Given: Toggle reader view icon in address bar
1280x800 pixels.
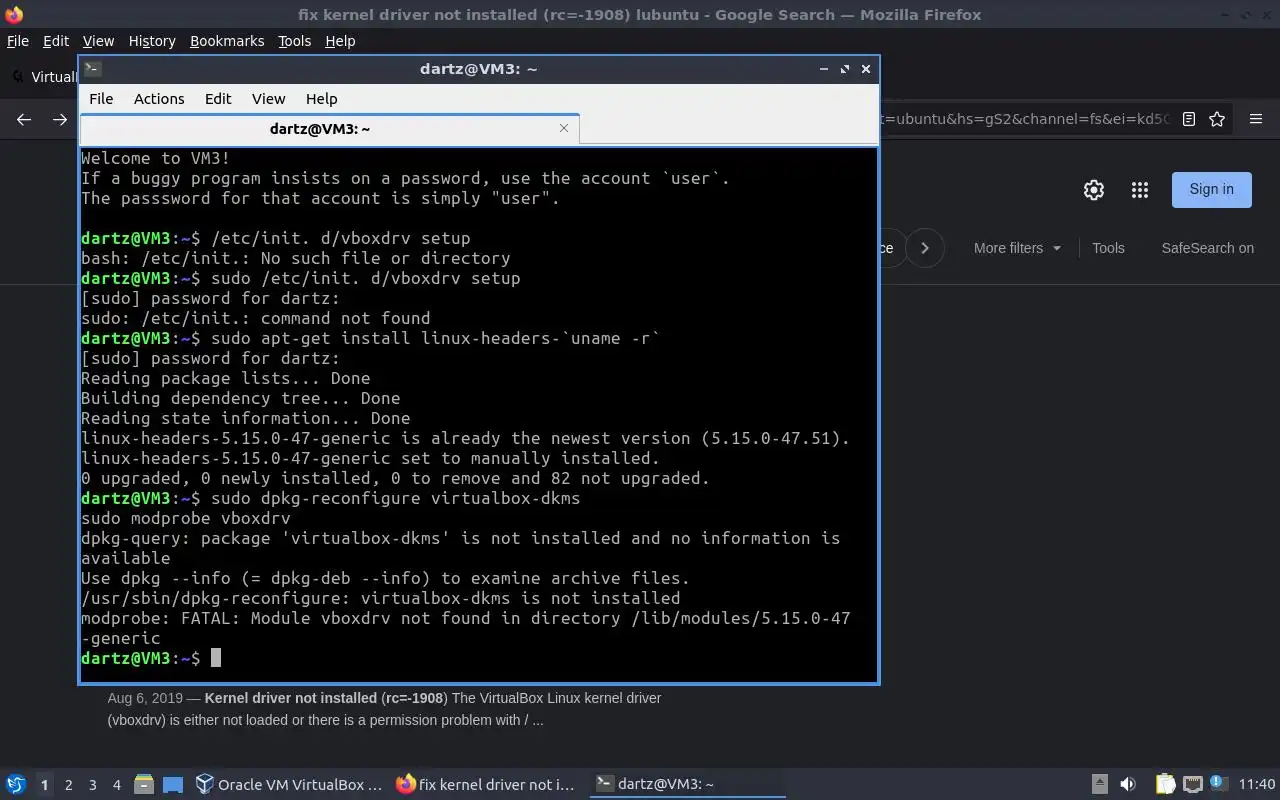Looking at the screenshot, I should coord(1189,119).
